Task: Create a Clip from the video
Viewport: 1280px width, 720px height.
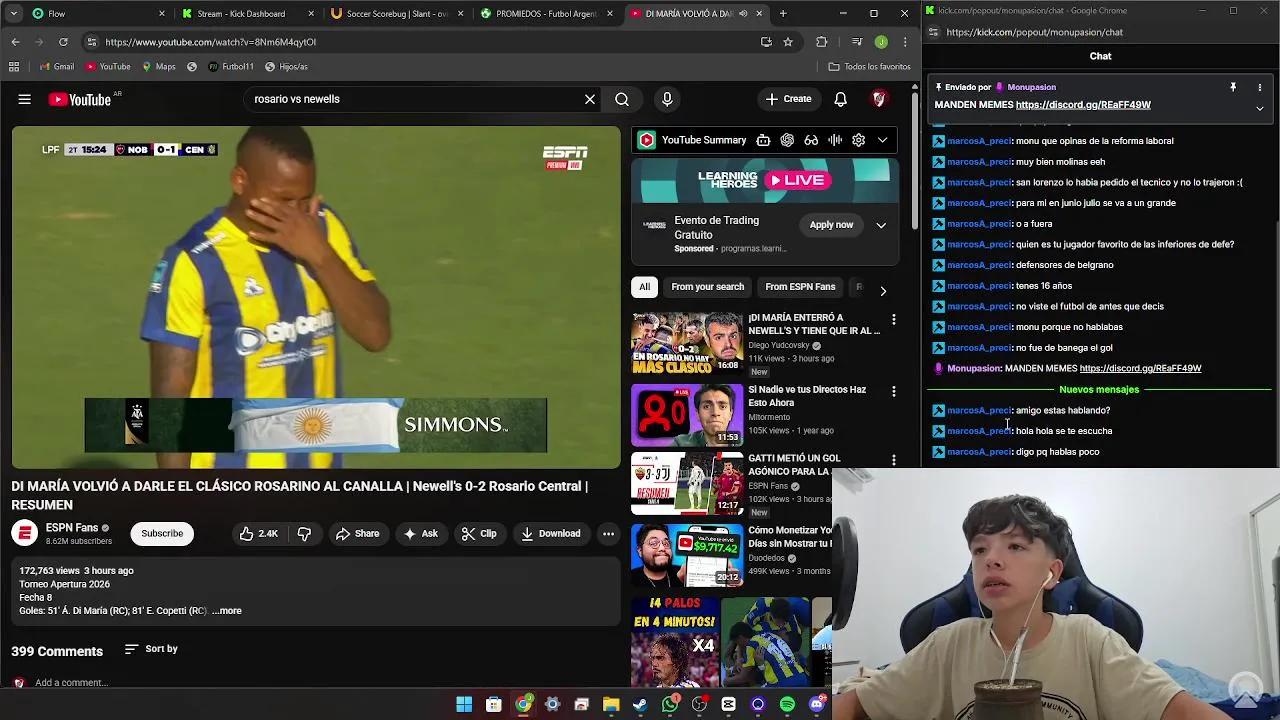Action: pyautogui.click(x=478, y=534)
